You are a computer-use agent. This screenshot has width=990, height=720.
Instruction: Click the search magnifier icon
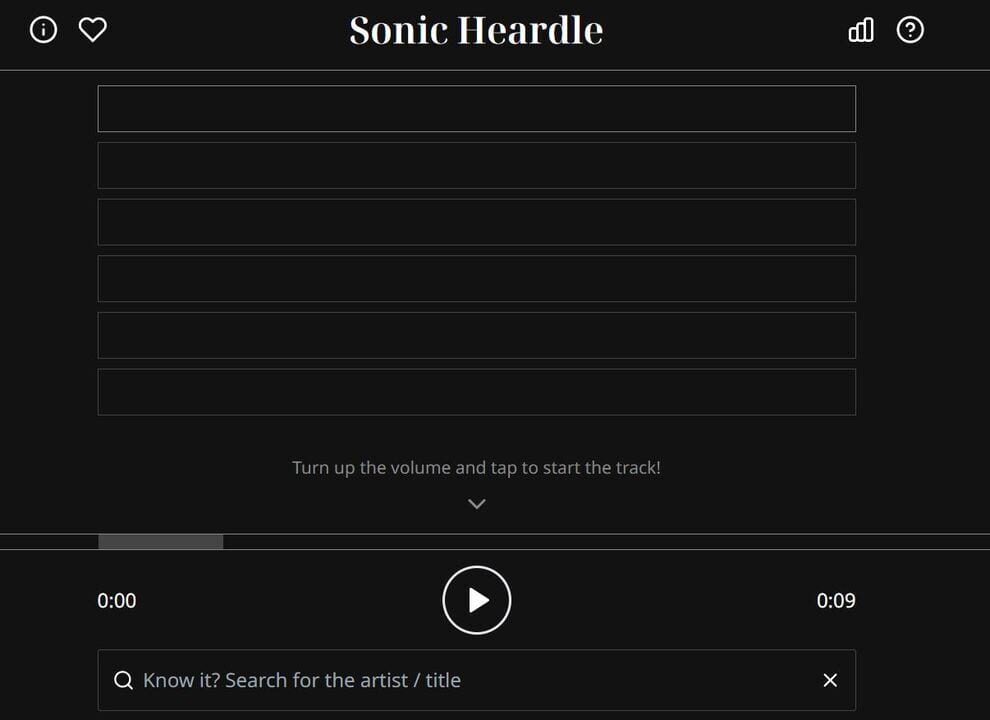click(123, 680)
